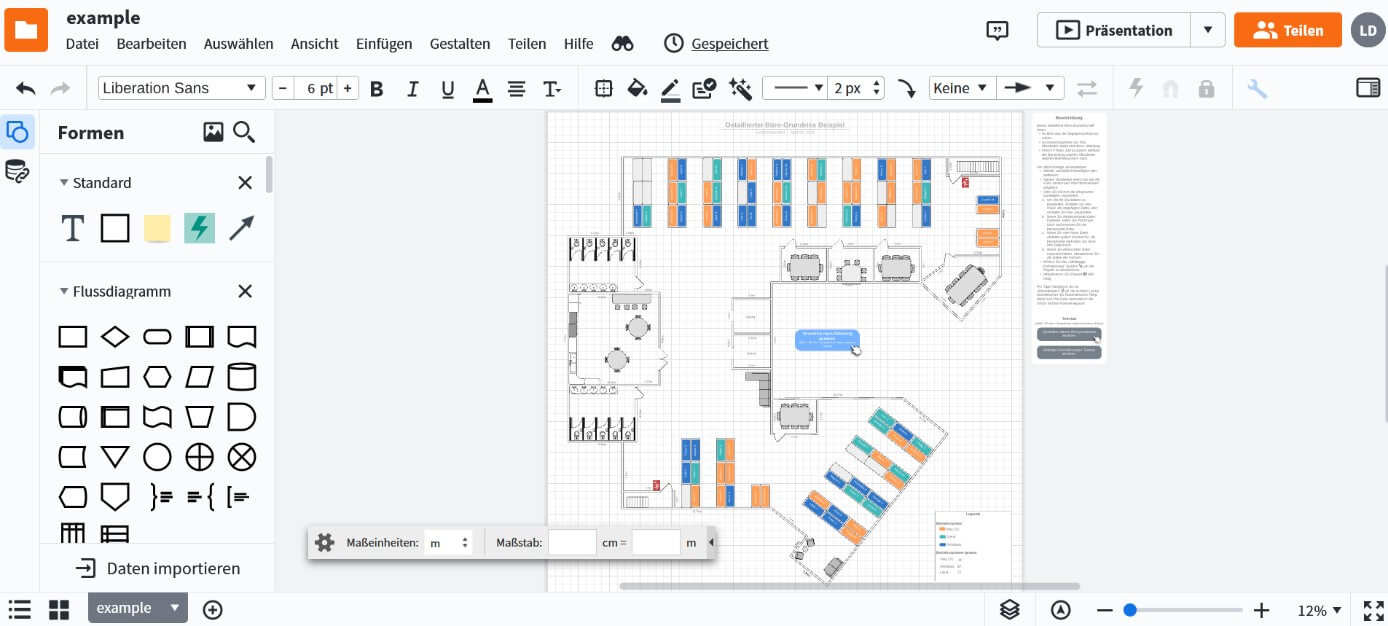Screen dimensions: 1388x626
Task: Decrease font size with minus button
Action: 283,88
